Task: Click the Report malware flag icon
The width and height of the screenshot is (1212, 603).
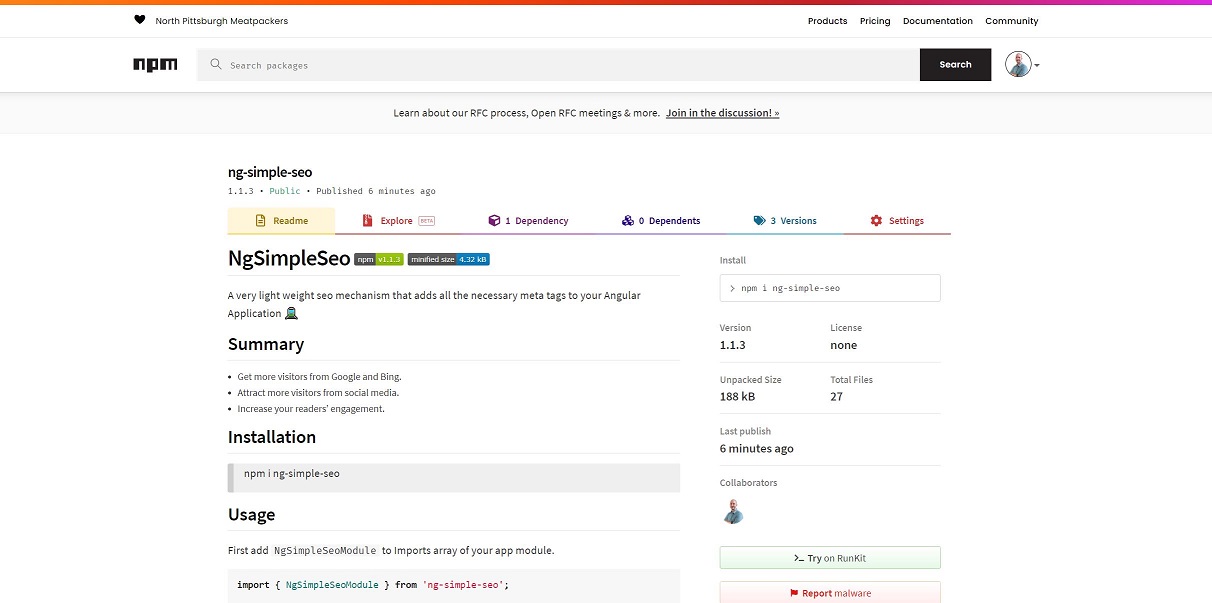Action: click(794, 593)
